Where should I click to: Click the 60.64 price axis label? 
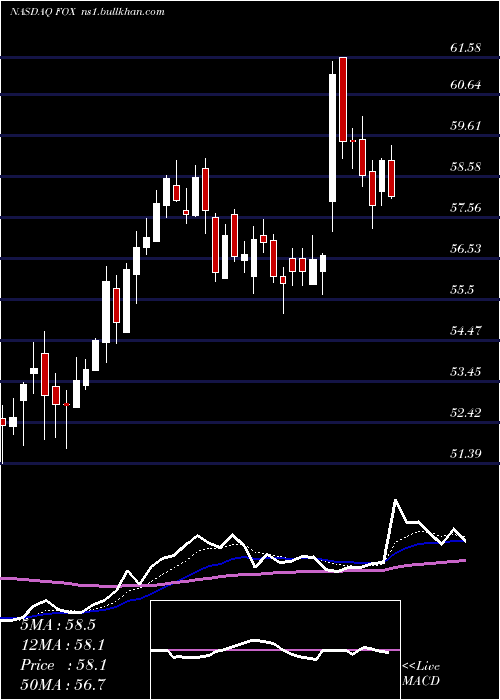[466, 84]
